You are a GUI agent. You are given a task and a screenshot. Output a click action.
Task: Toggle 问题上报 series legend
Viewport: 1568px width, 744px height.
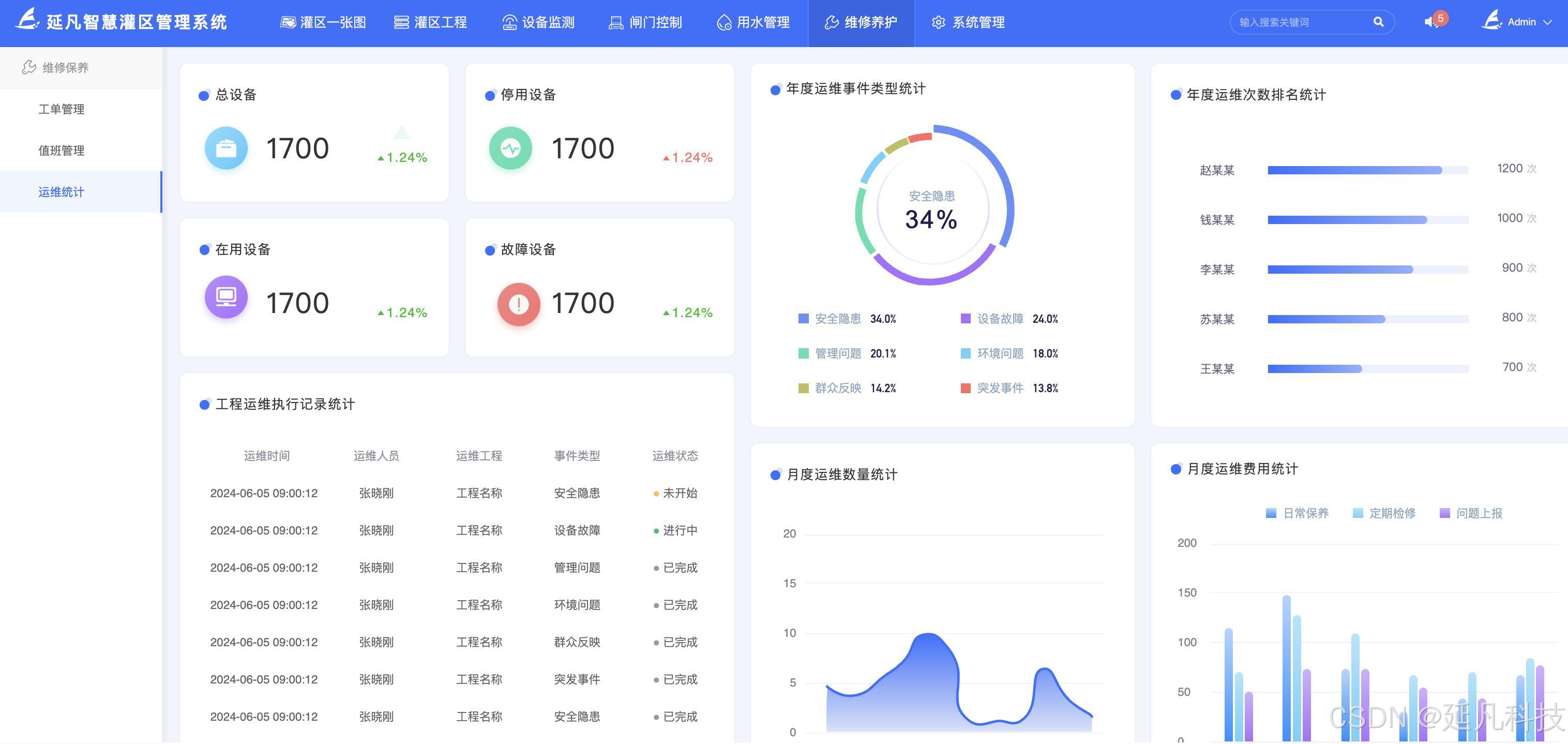pos(1471,513)
